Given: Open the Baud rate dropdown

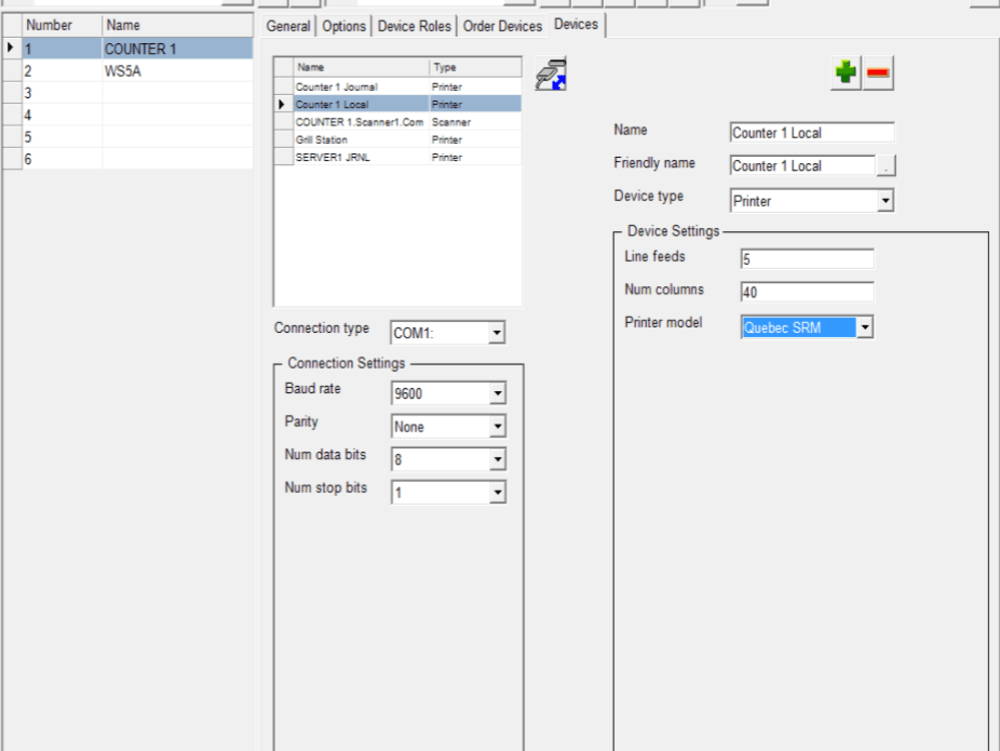Looking at the screenshot, I should 497,393.
